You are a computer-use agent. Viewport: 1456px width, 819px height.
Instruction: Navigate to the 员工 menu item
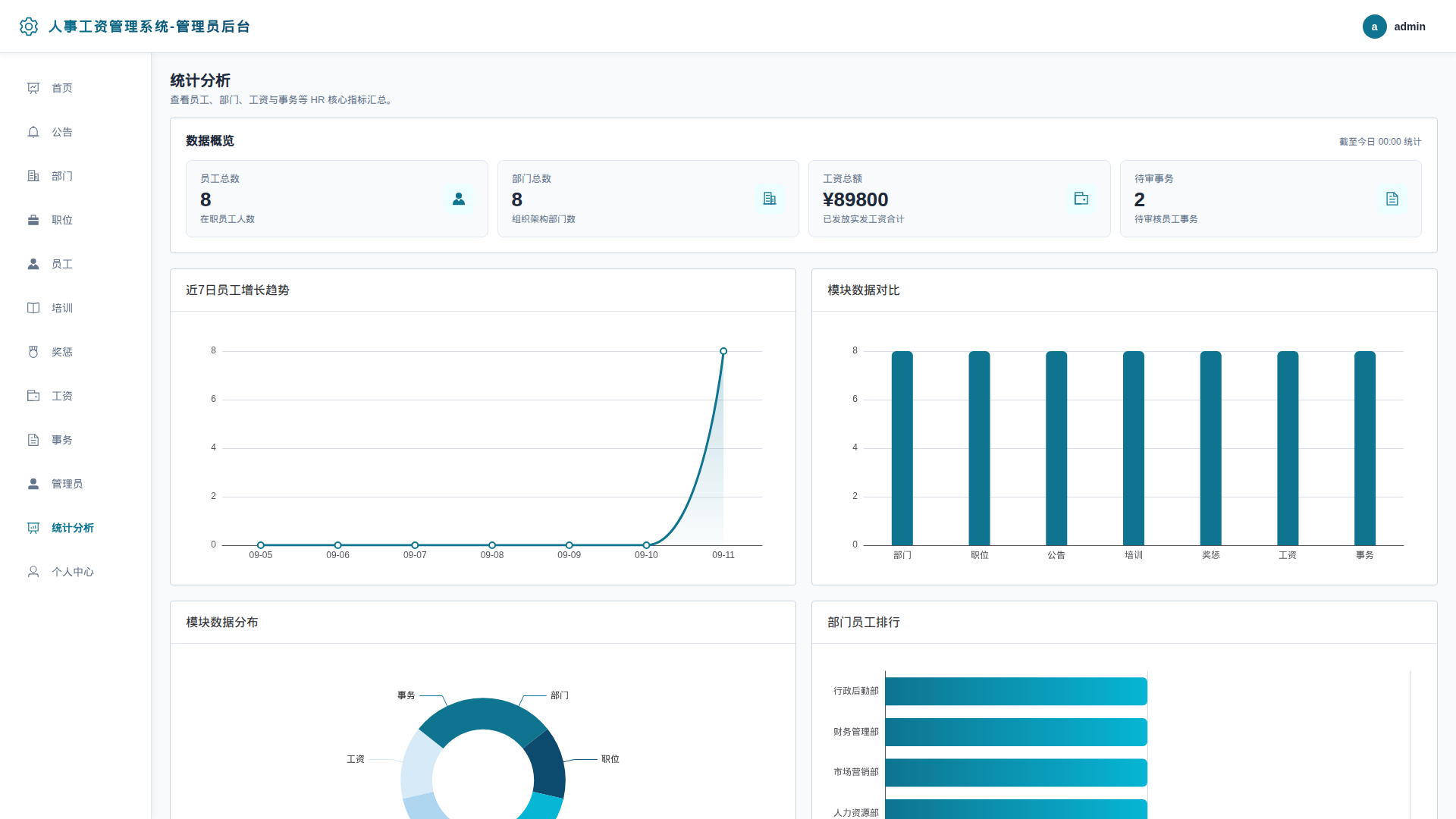[76, 264]
